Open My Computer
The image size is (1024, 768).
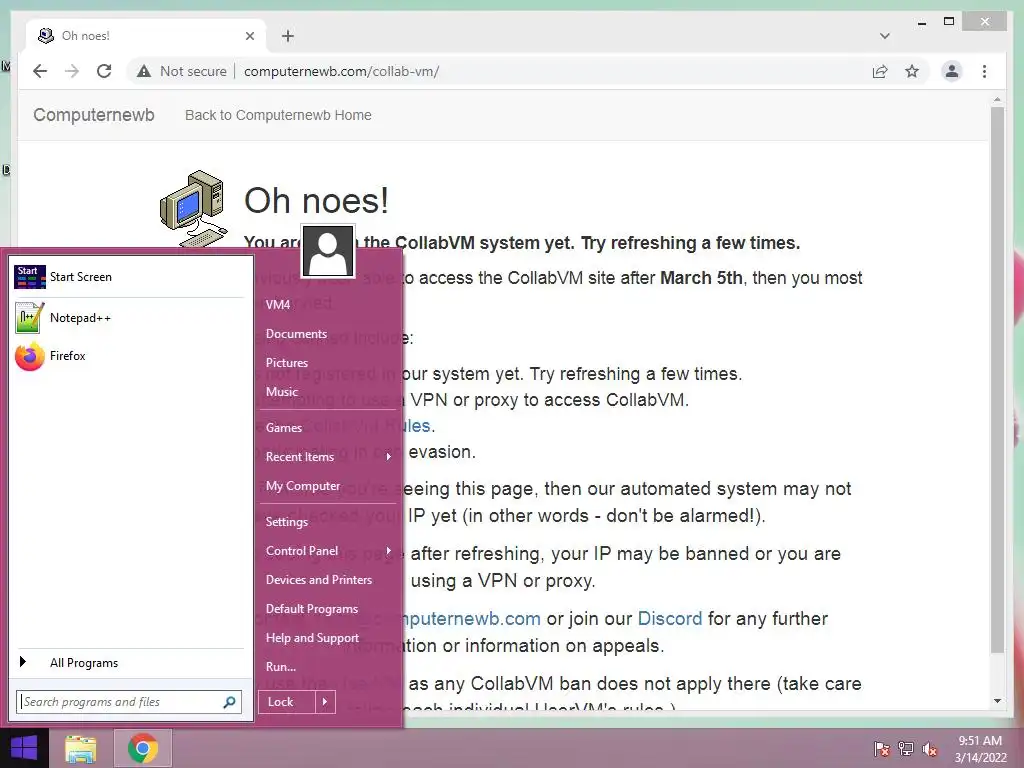point(303,486)
